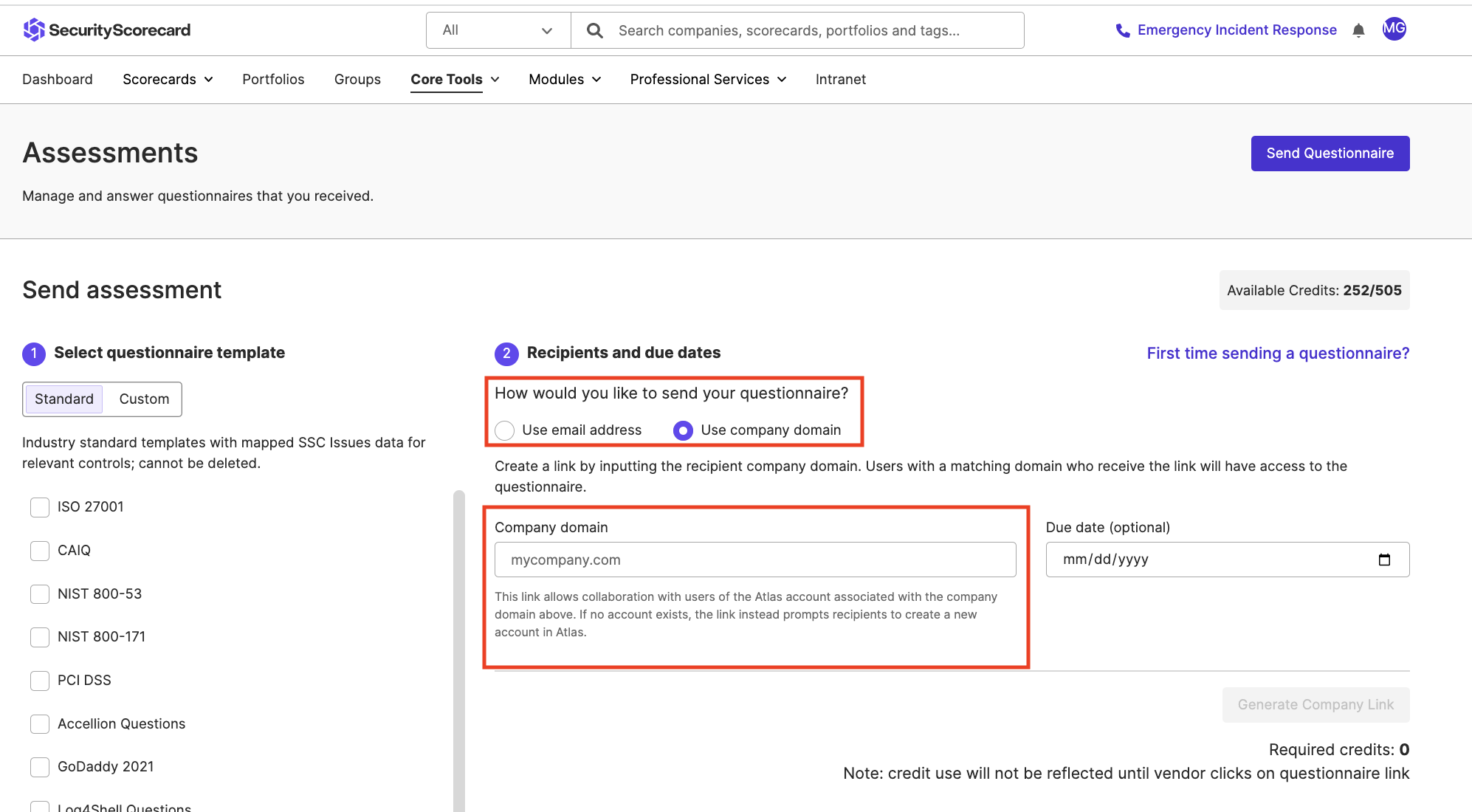Open the date picker calendar icon
The image size is (1472, 812).
pos(1384,560)
